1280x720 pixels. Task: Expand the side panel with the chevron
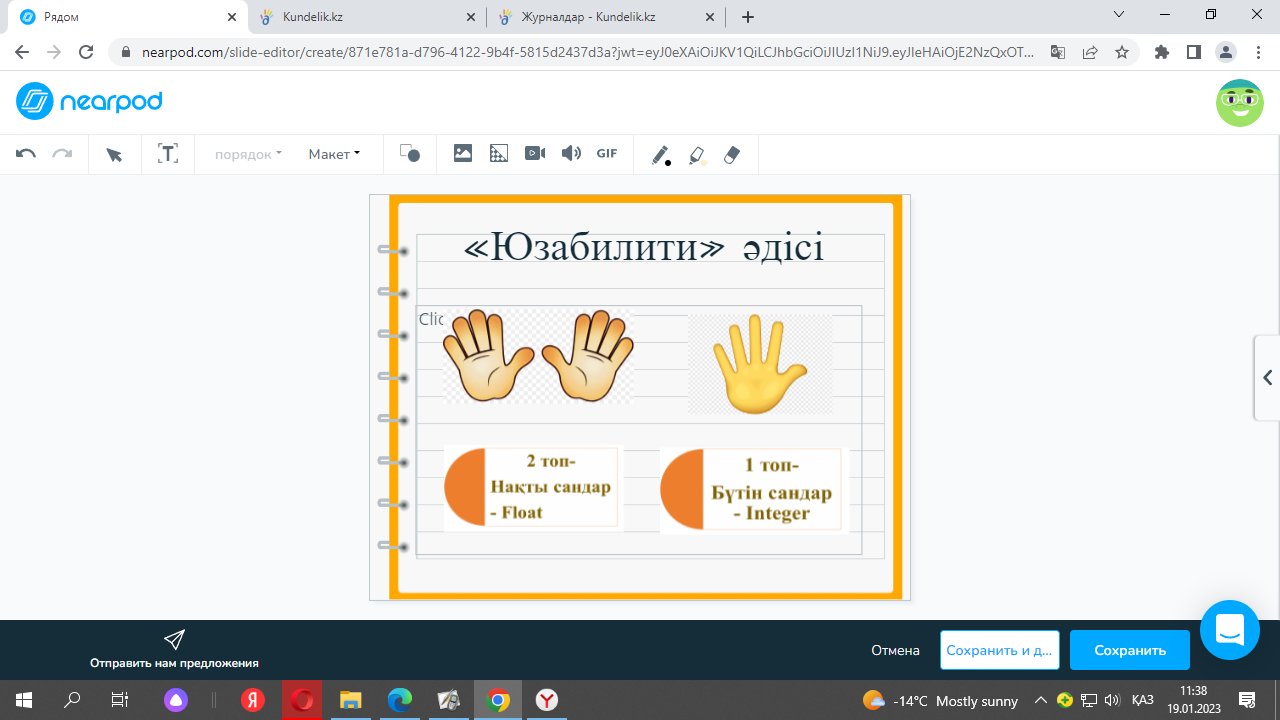1267,378
